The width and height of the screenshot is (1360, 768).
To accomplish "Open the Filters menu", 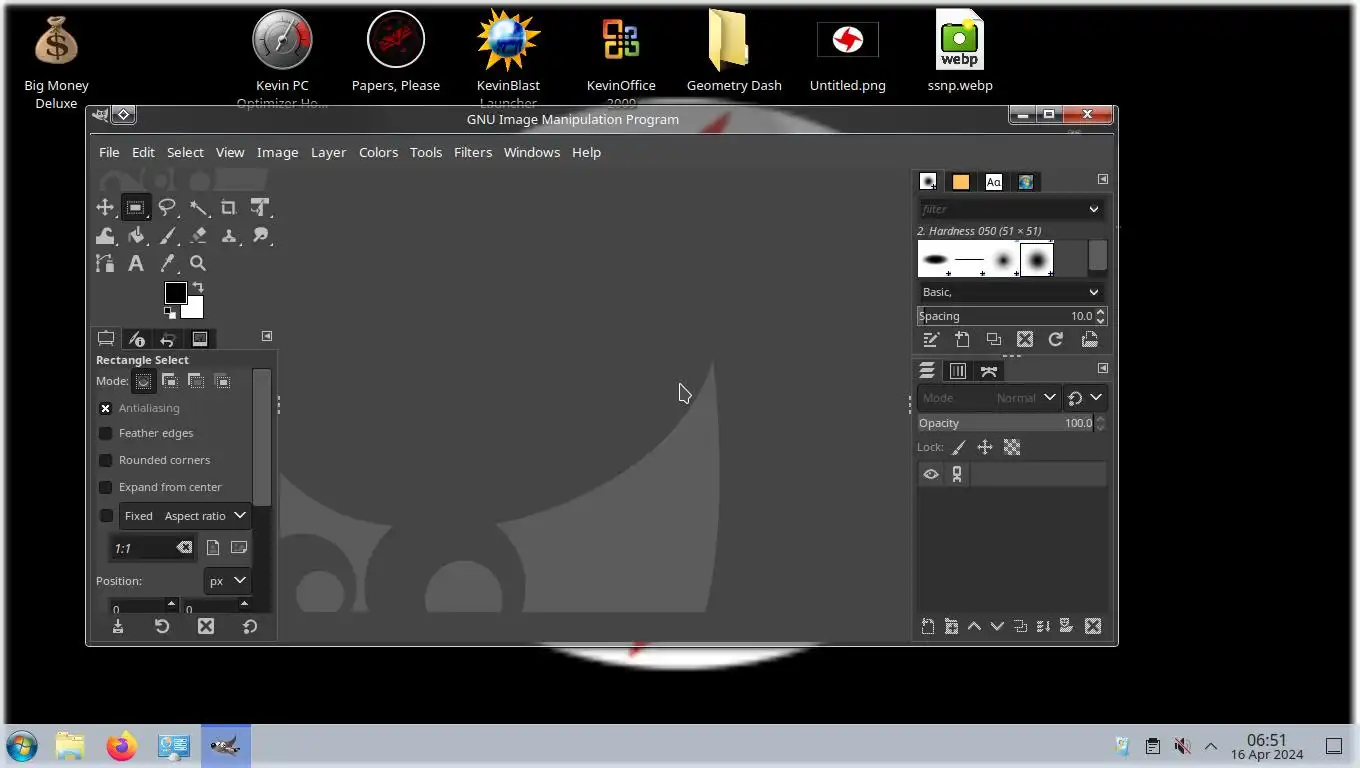I will (x=473, y=152).
